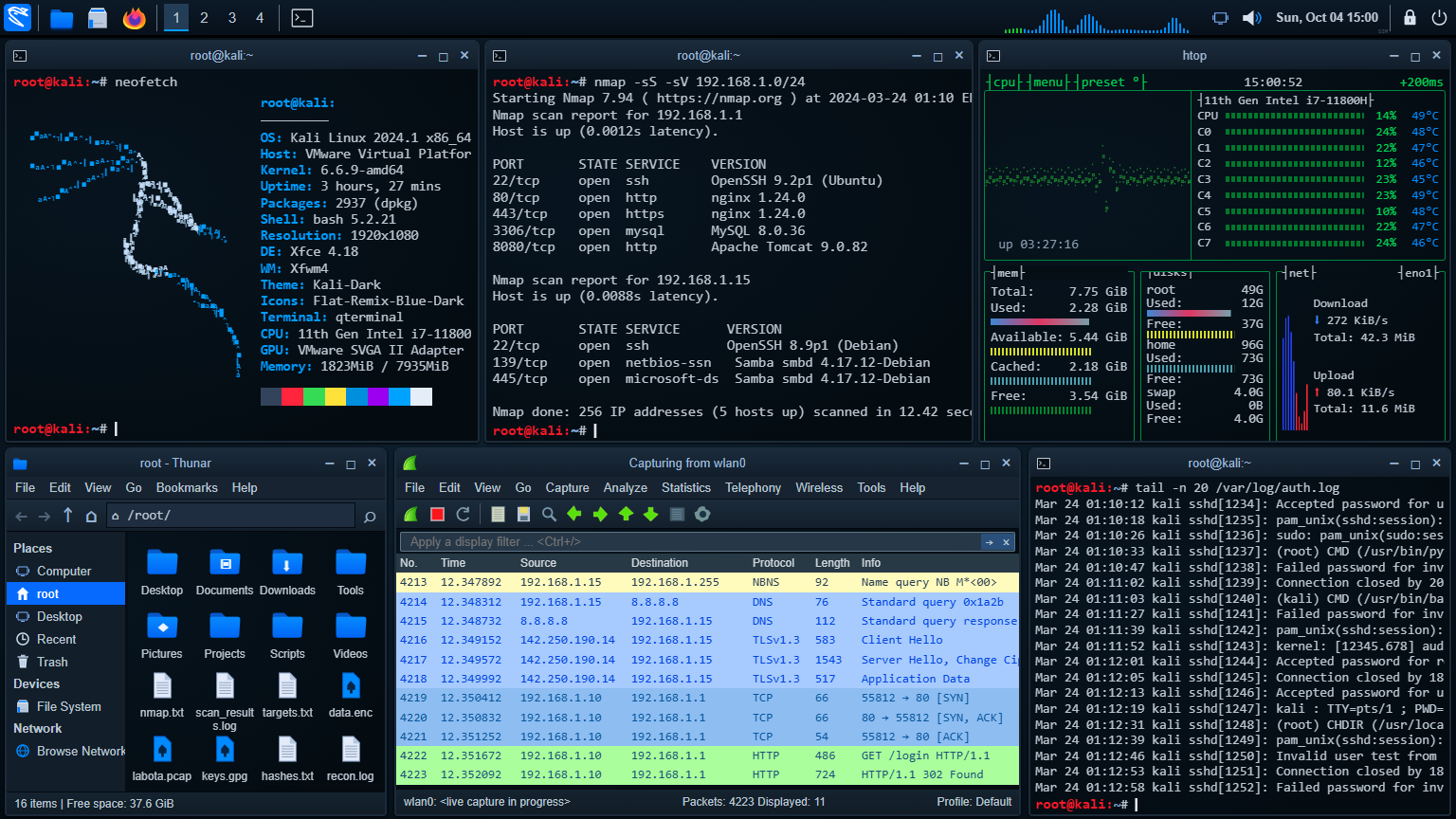Select Trash in Thunar's sidebar
Viewport: 1456px width, 819px height.
coord(64,662)
